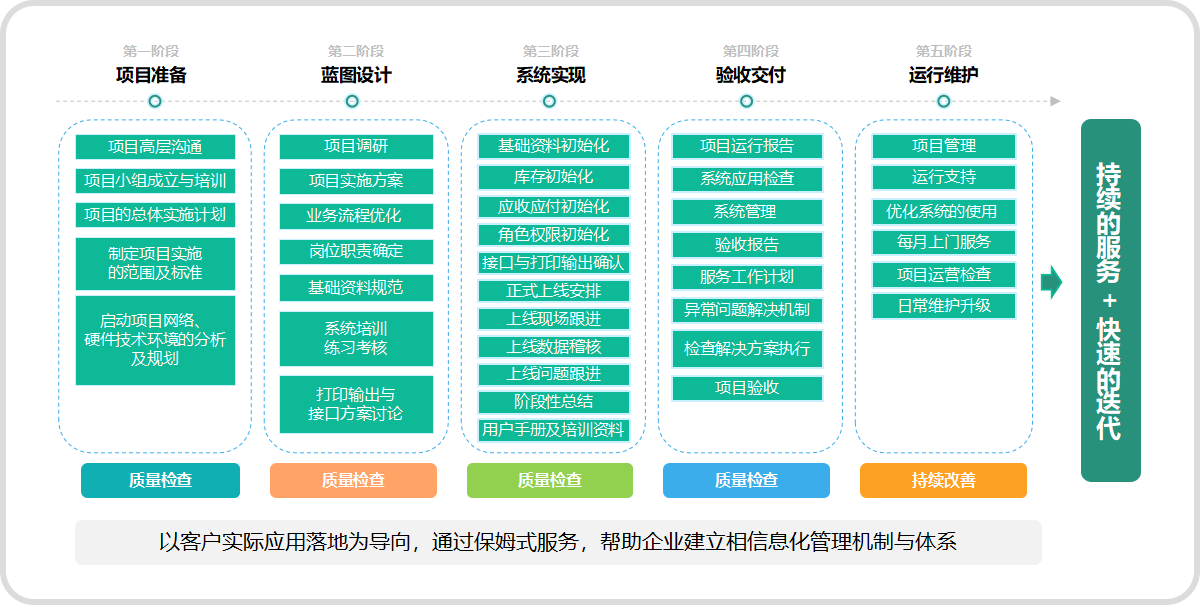Click the 日常维护升级 box

(944, 306)
